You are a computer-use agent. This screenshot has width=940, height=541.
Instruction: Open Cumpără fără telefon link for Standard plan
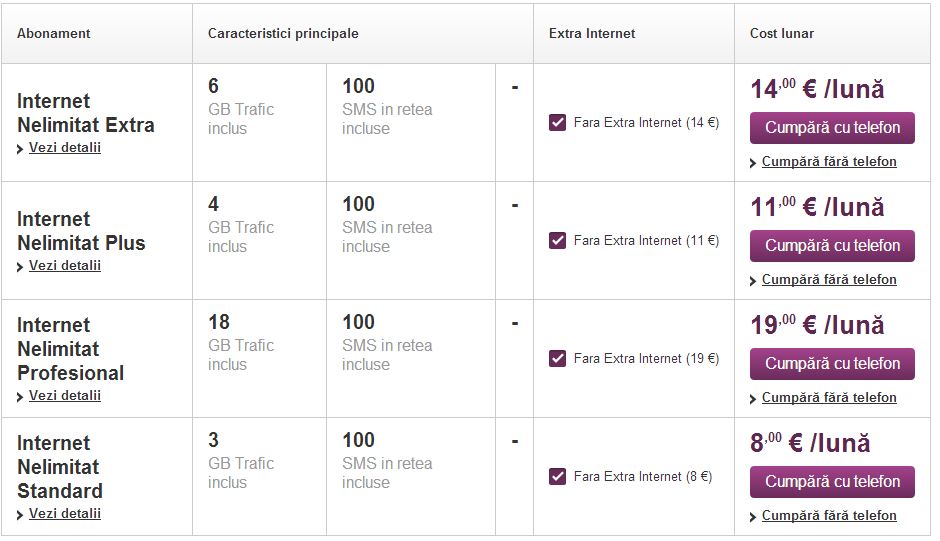click(829, 516)
